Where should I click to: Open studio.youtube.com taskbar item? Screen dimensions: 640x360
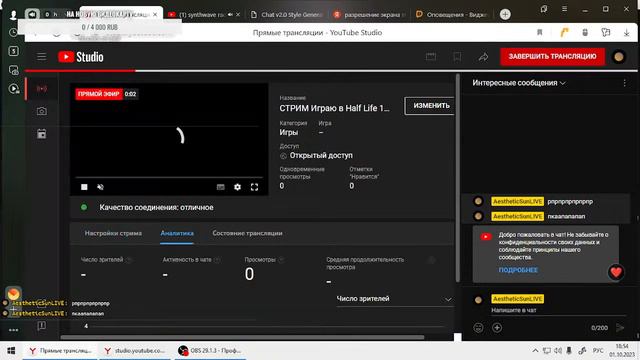pos(135,351)
